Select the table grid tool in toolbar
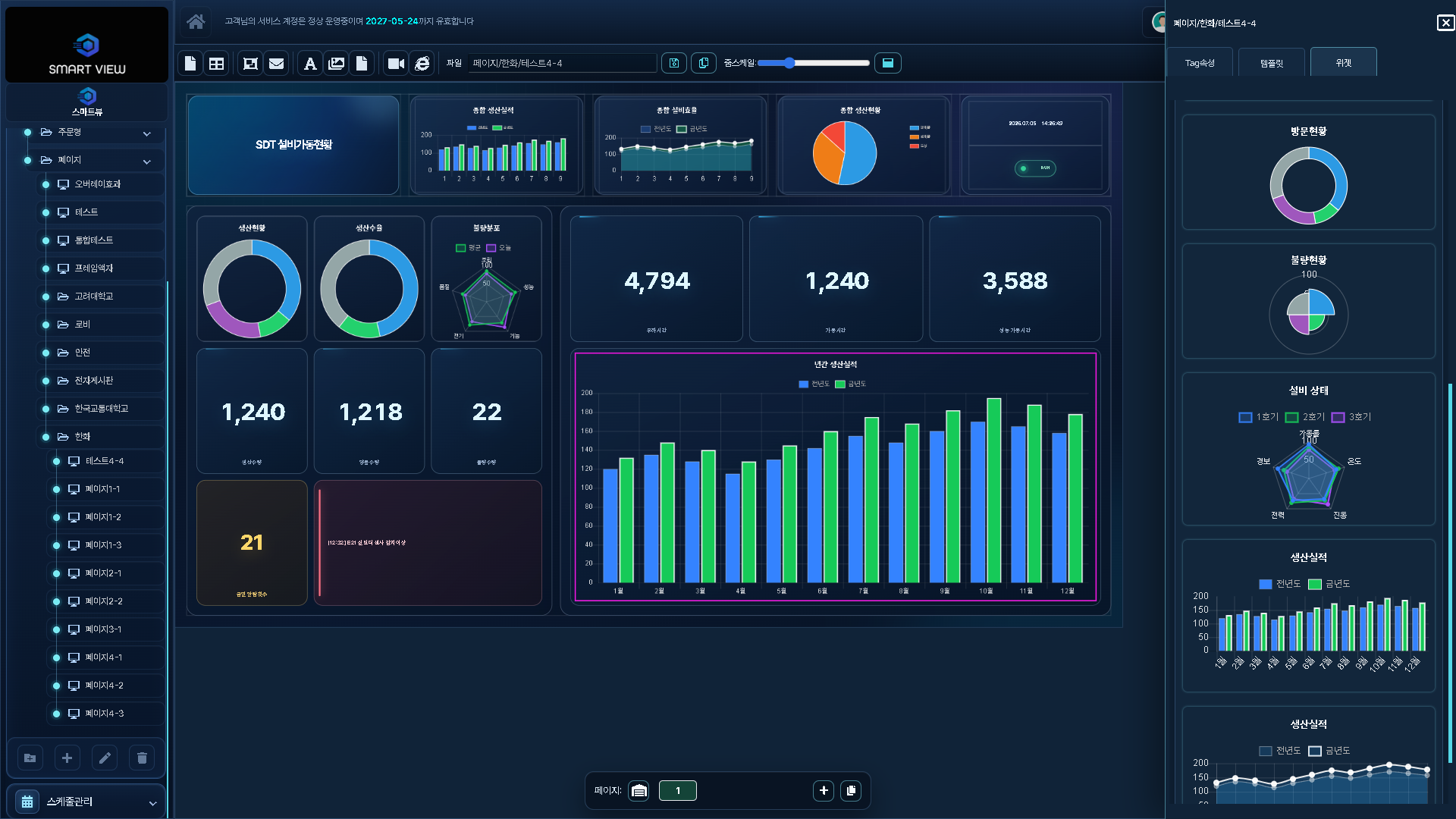The height and width of the screenshot is (819, 1456). pos(217,64)
